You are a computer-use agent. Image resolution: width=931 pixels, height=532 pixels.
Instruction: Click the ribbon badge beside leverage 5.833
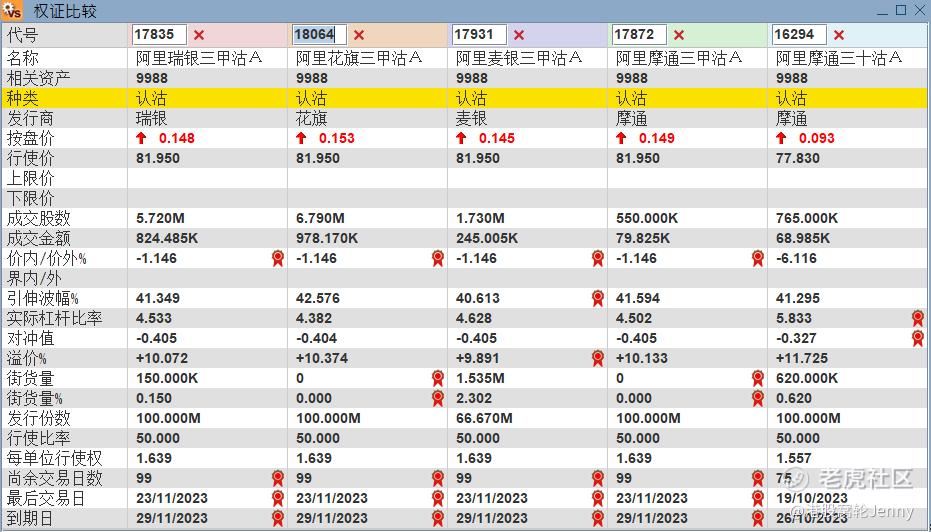coord(918,318)
